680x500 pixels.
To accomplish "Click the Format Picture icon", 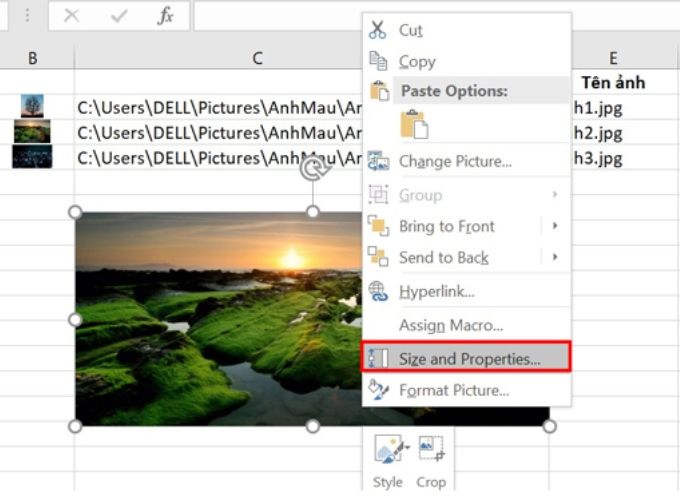I will [x=378, y=390].
